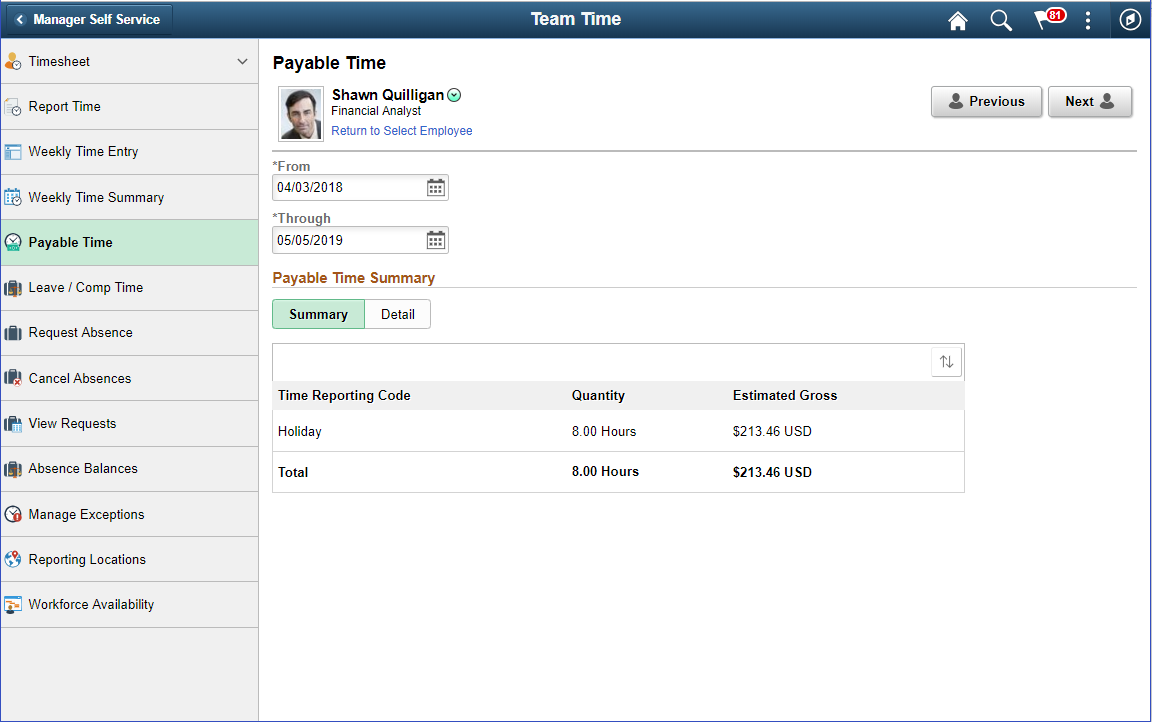Open the NavBar compass icon
This screenshot has width=1152, height=722.
pyautogui.click(x=1130, y=20)
